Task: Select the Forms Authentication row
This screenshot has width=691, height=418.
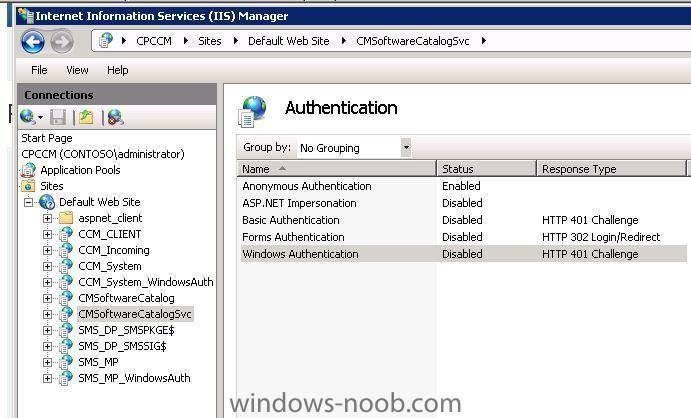Action: click(464, 237)
